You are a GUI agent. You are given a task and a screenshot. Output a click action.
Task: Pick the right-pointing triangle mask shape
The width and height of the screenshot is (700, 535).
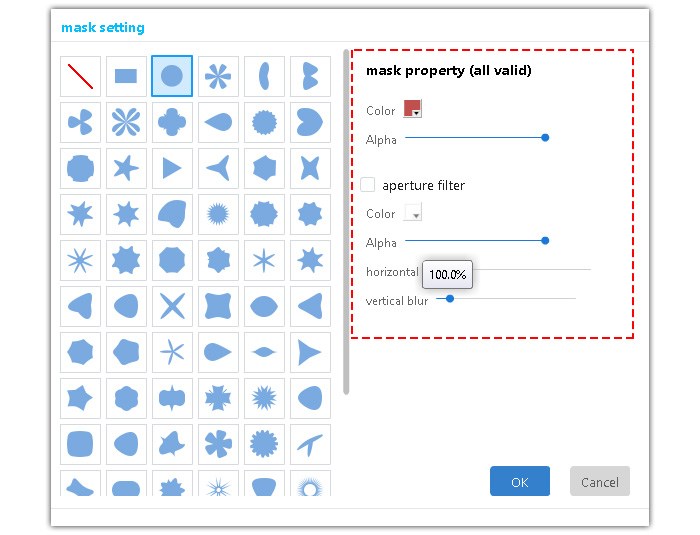point(172,168)
